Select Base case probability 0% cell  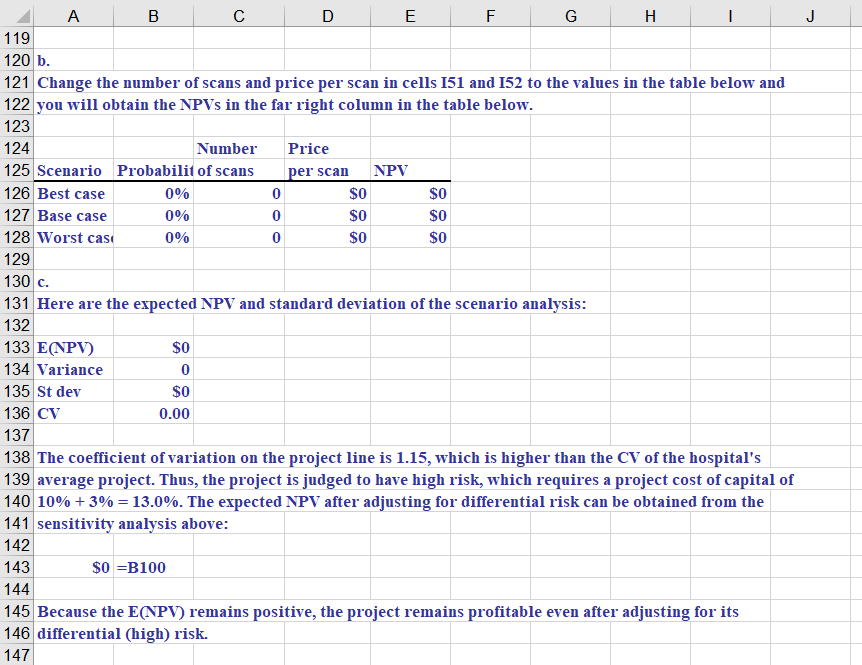(153, 215)
